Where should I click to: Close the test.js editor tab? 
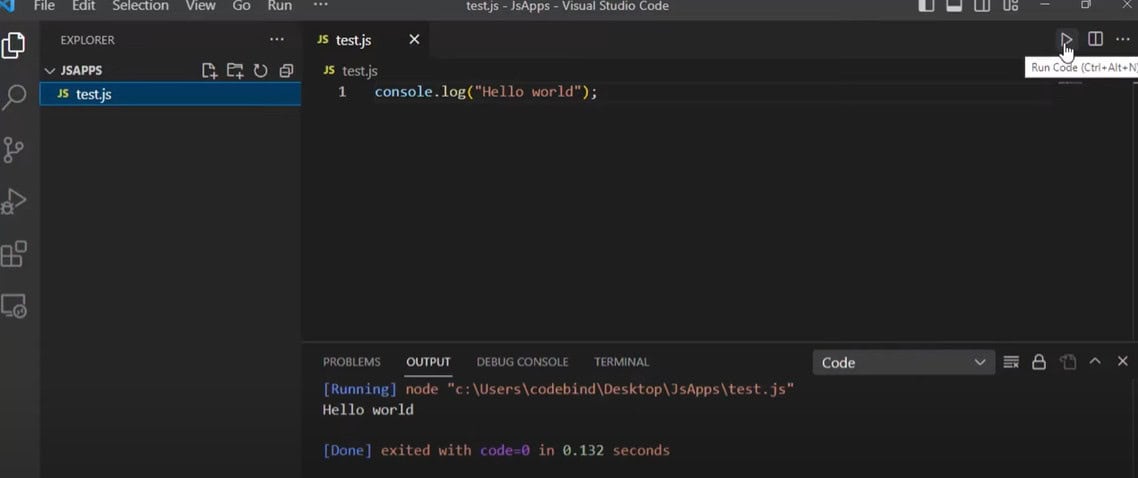(414, 40)
